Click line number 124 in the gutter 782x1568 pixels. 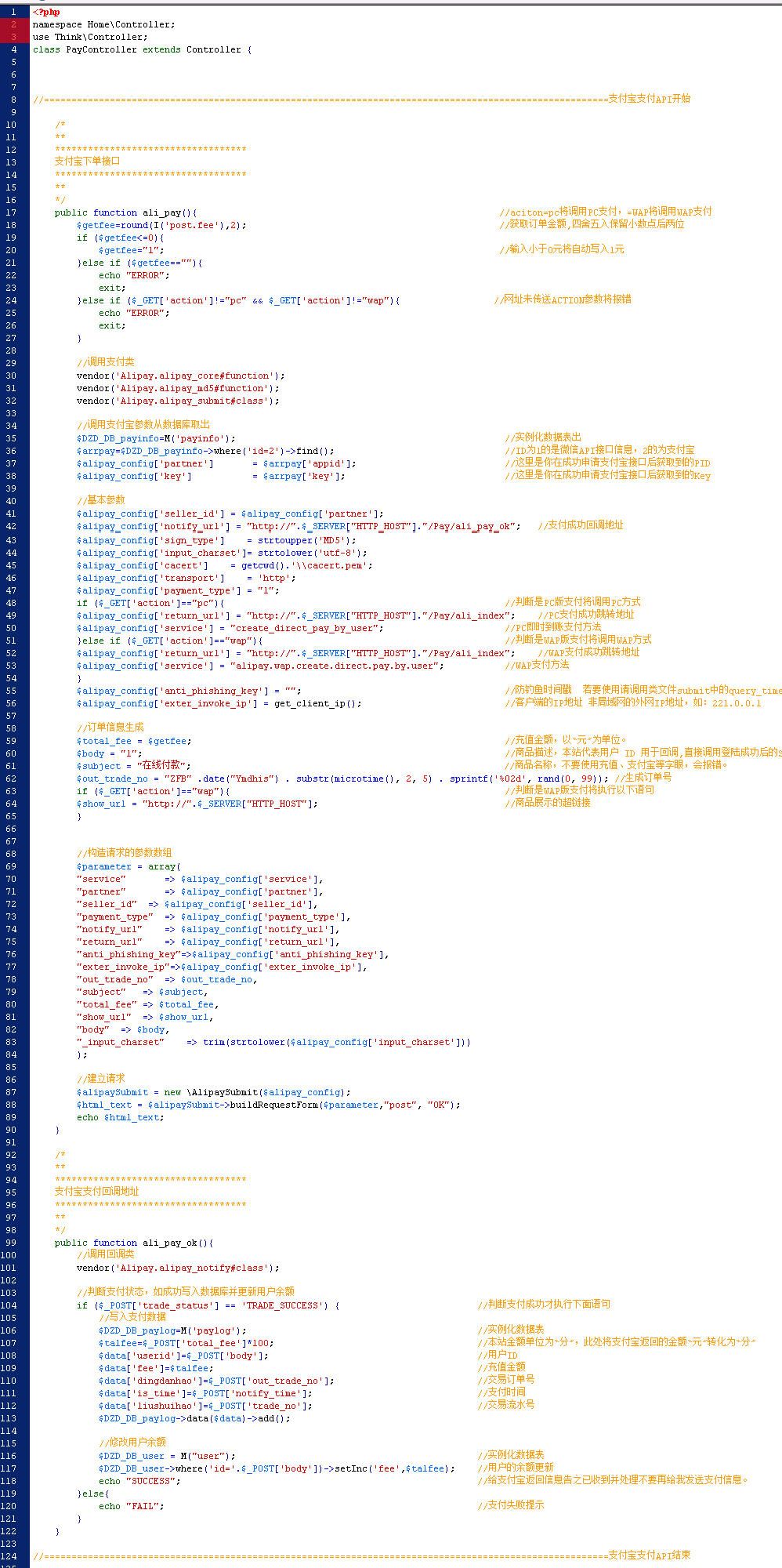pos(9,1556)
